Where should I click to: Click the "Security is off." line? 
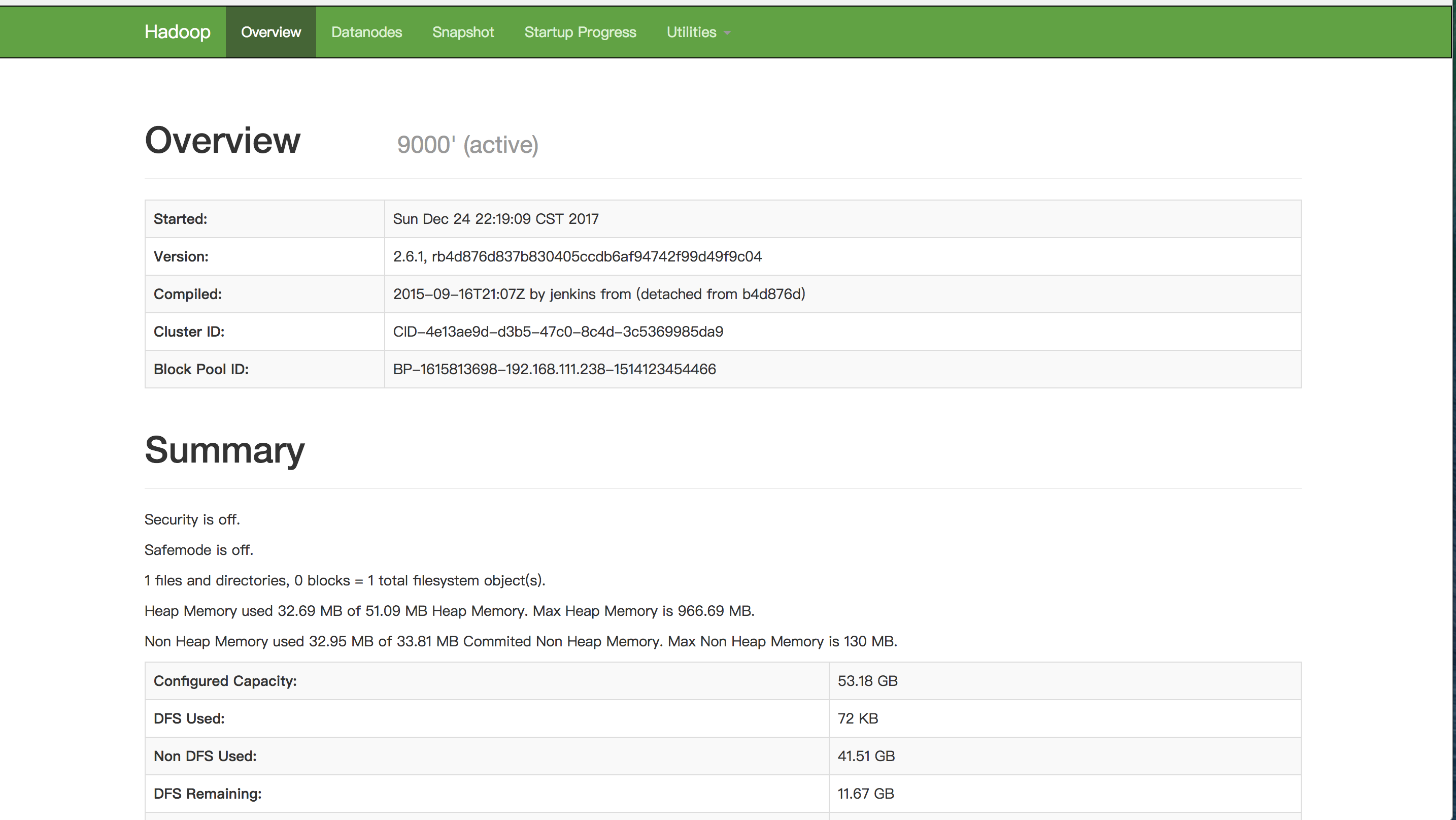[x=192, y=519]
